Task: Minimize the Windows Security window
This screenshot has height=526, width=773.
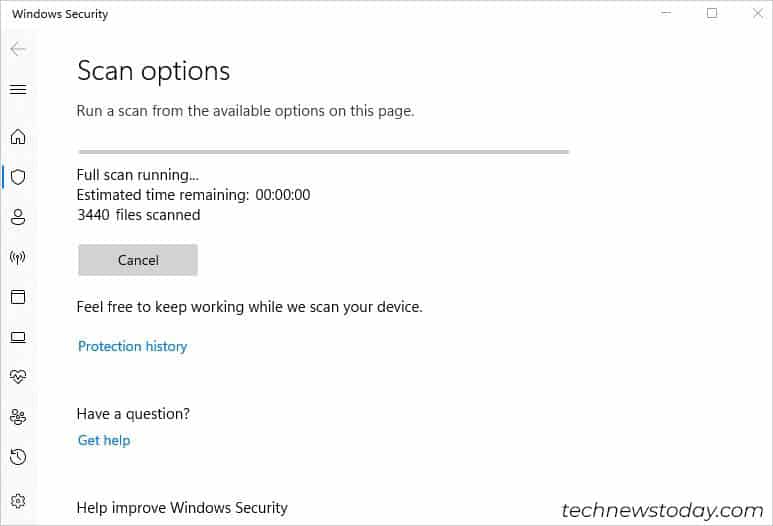Action: pyautogui.click(x=666, y=13)
